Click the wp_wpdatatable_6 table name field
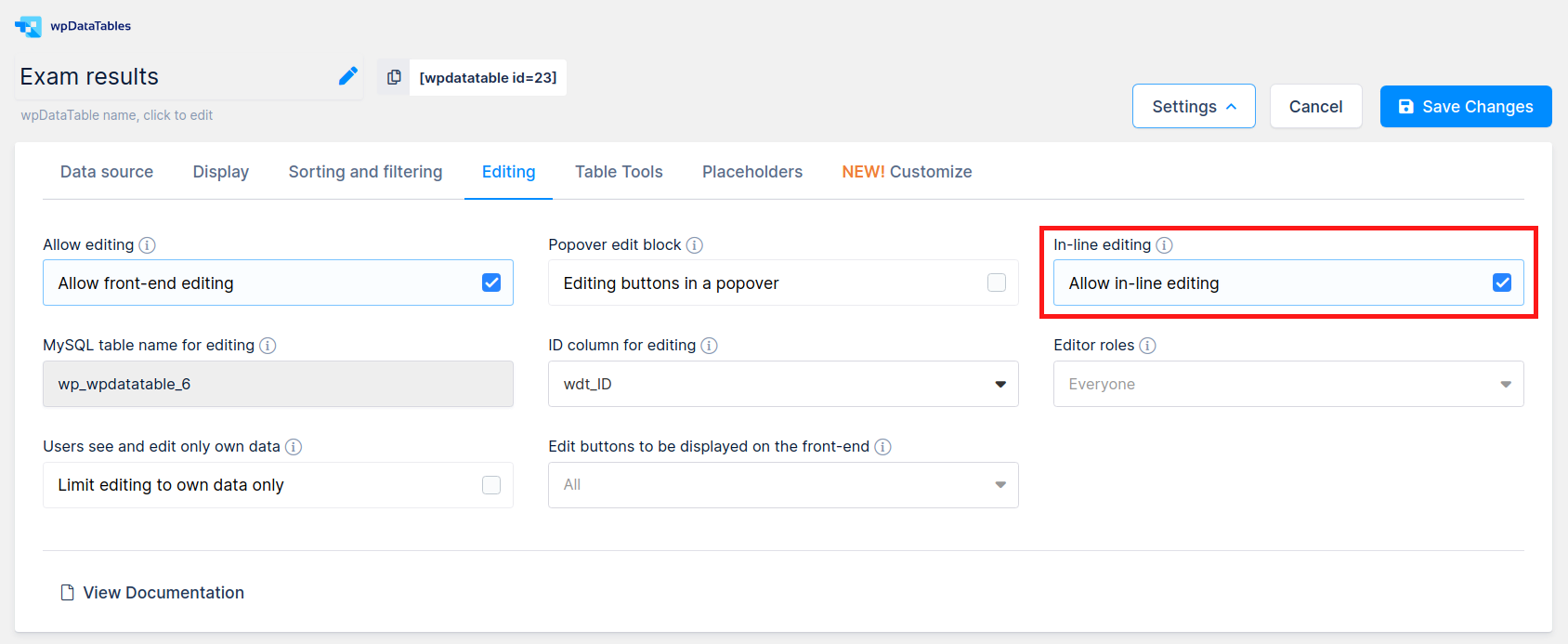The height and width of the screenshot is (644, 1568). (x=278, y=384)
